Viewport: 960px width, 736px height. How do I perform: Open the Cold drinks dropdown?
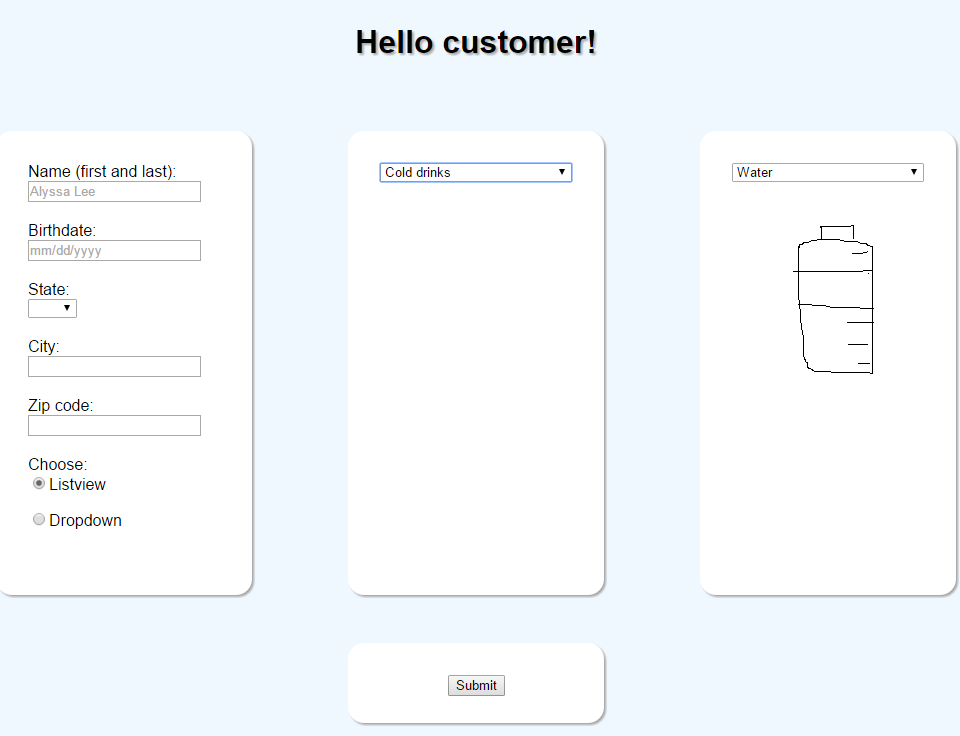(x=475, y=172)
